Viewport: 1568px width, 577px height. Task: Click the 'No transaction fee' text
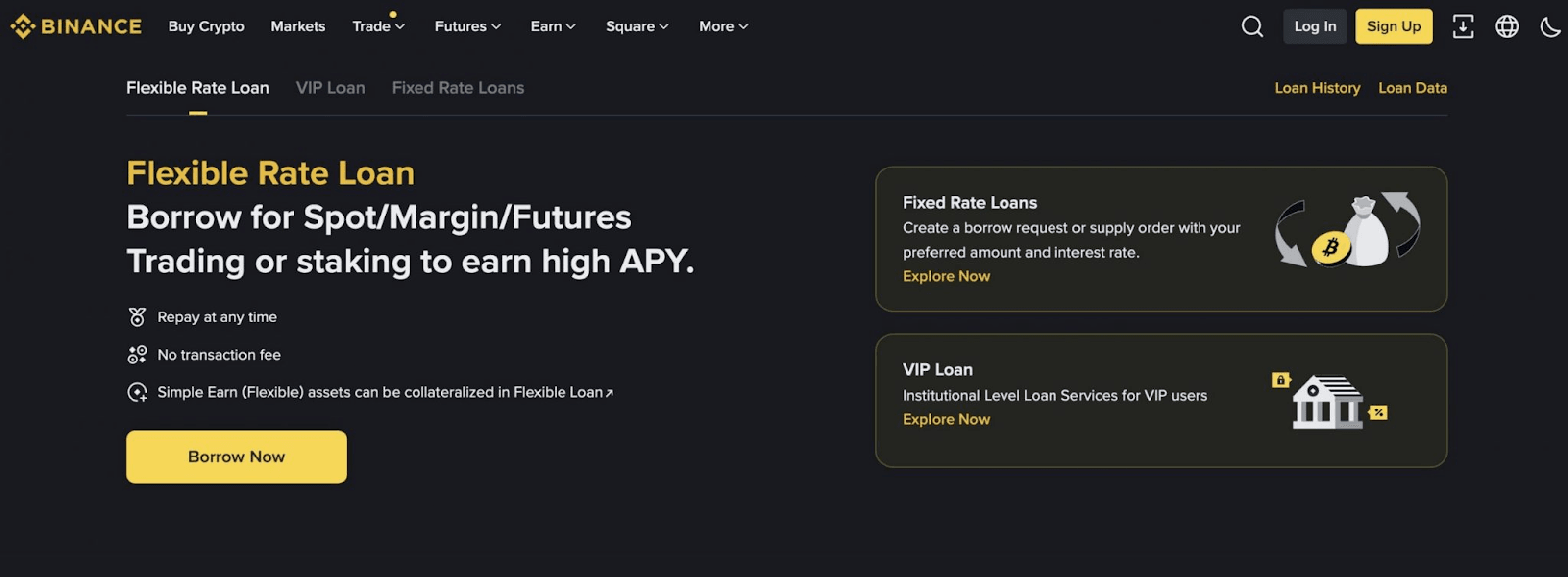tap(219, 355)
